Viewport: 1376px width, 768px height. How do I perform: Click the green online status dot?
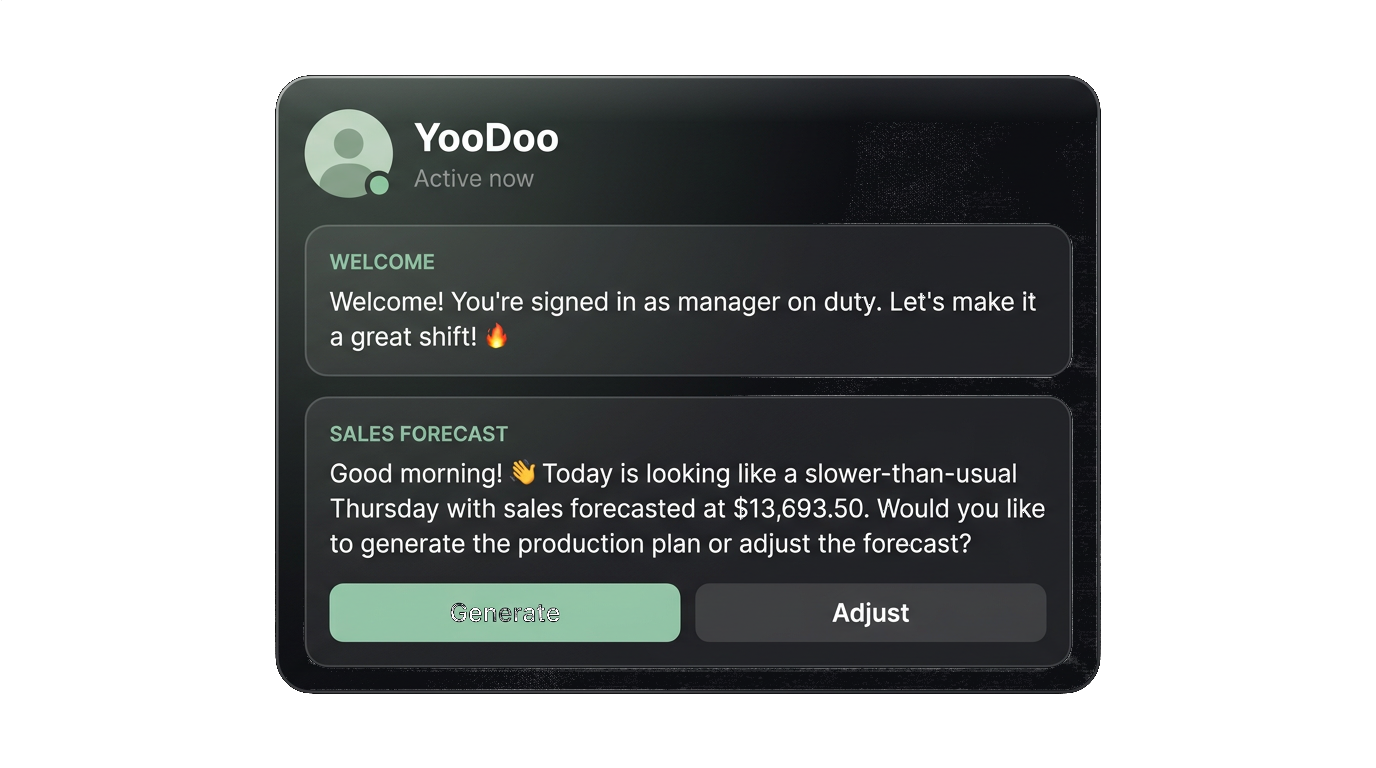tap(379, 184)
